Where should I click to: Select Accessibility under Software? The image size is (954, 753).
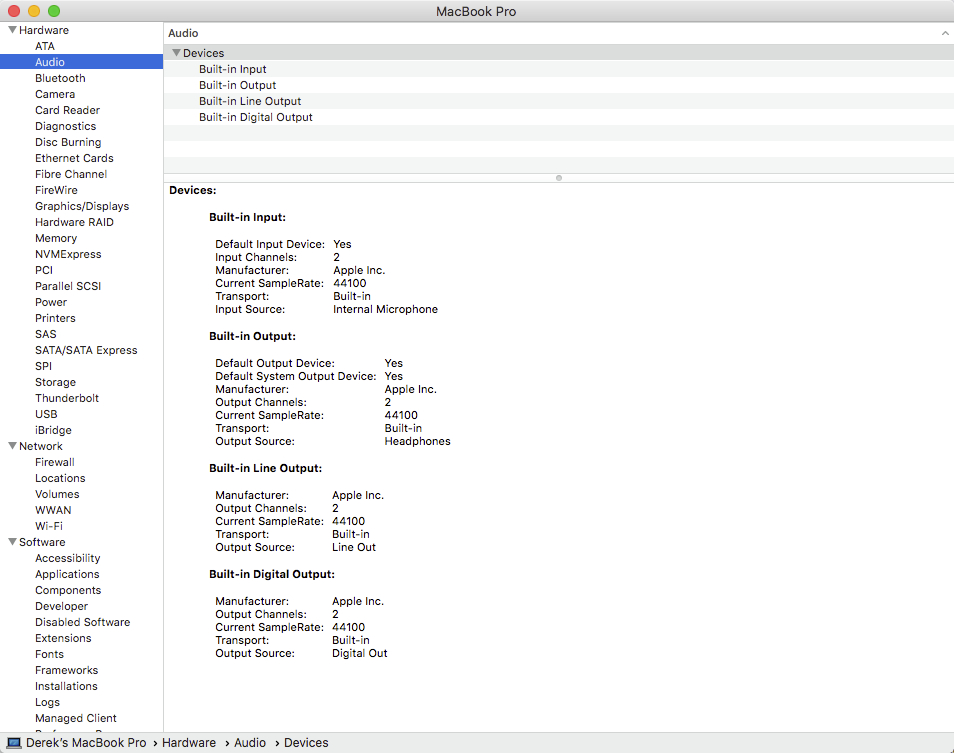tap(68, 558)
